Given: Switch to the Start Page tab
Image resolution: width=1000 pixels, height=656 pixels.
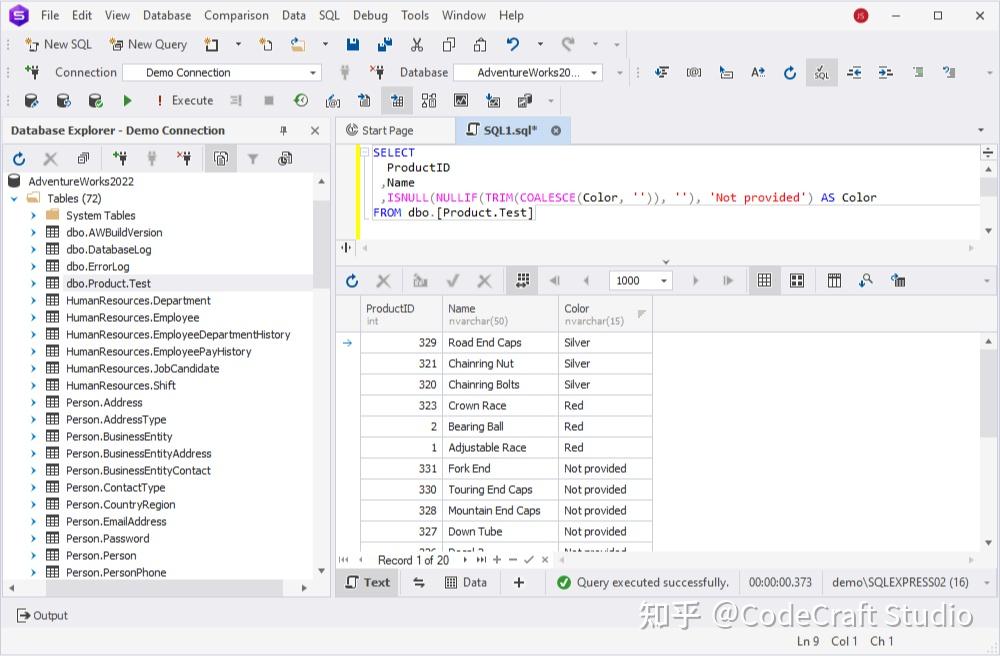Looking at the screenshot, I should point(392,130).
